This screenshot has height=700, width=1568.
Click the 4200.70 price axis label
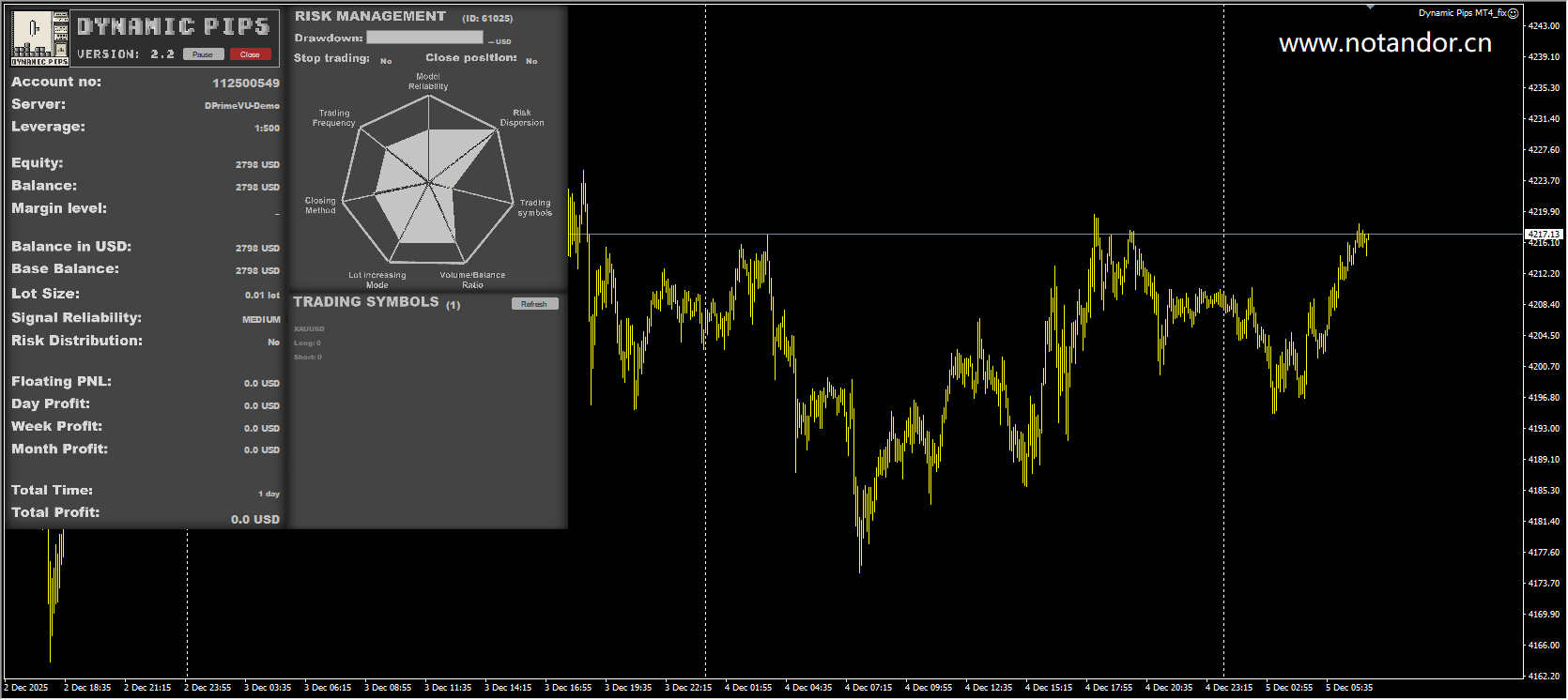[1544, 367]
